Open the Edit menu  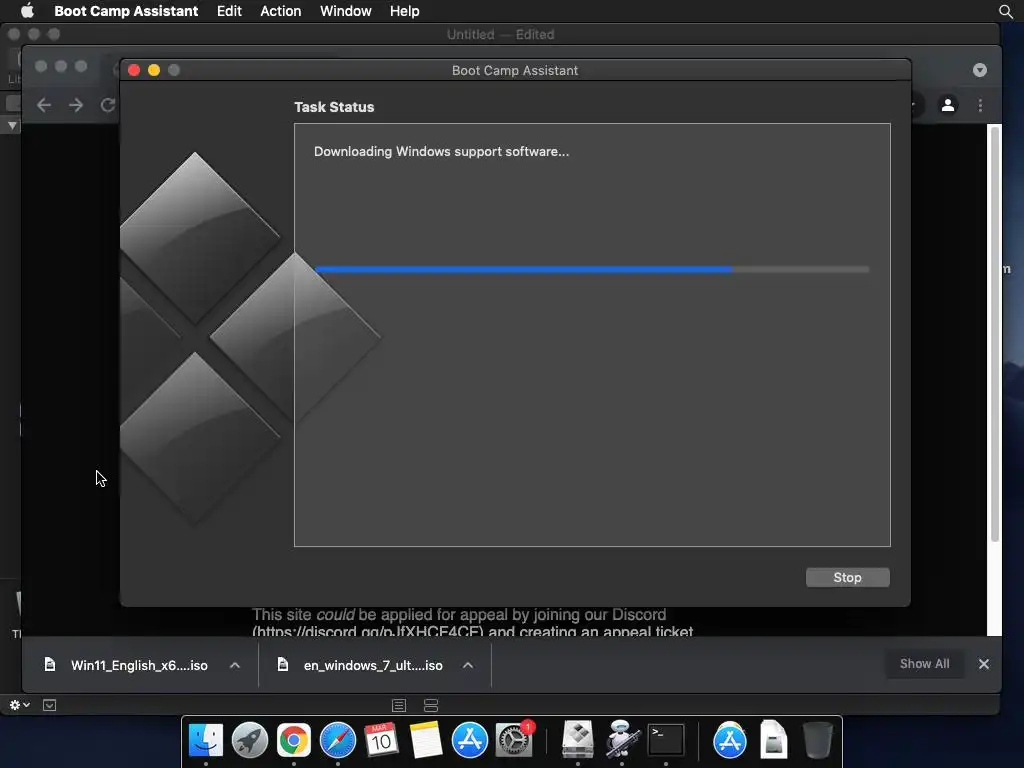[x=229, y=11]
